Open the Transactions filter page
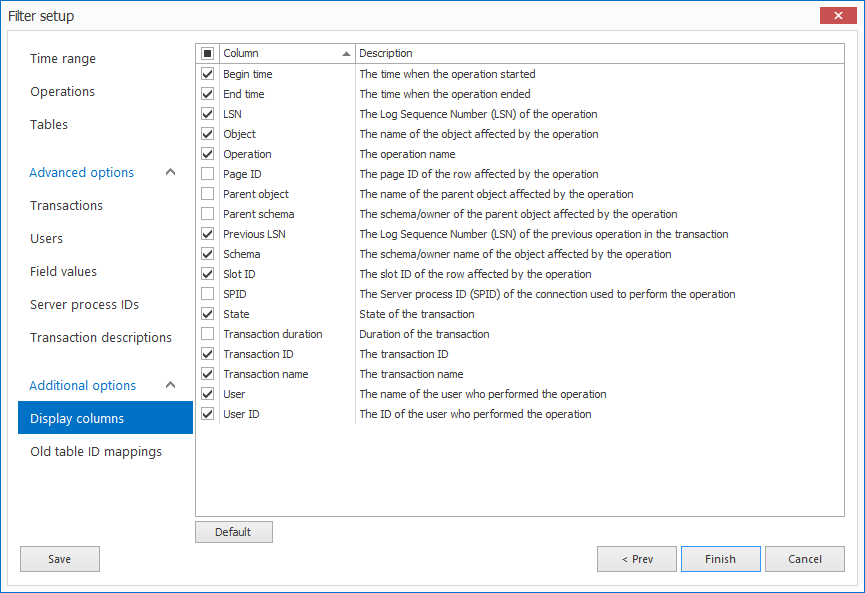The height and width of the screenshot is (593, 865). [x=64, y=205]
